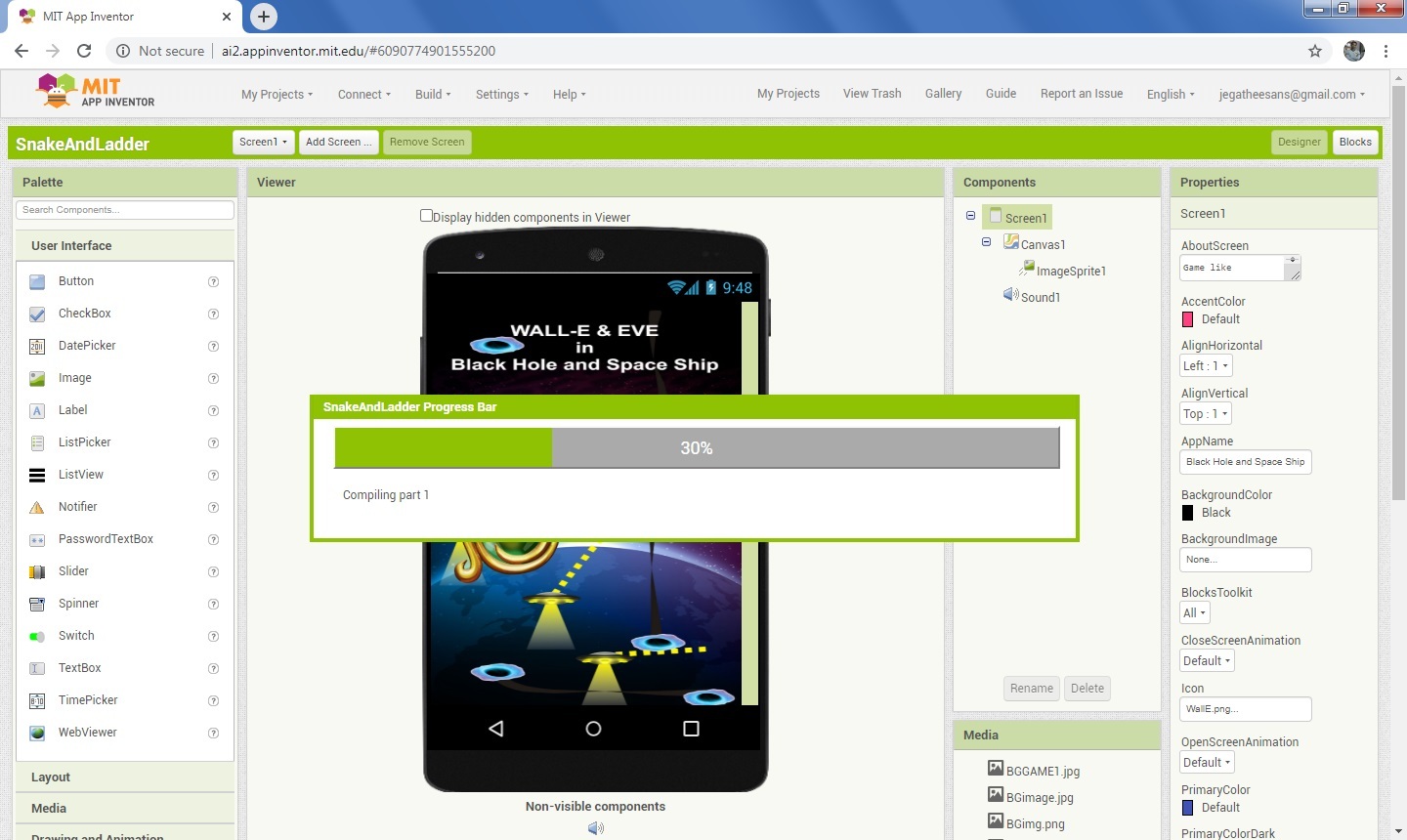Click the CheckBox palette icon
1407x840 pixels.
click(37, 315)
